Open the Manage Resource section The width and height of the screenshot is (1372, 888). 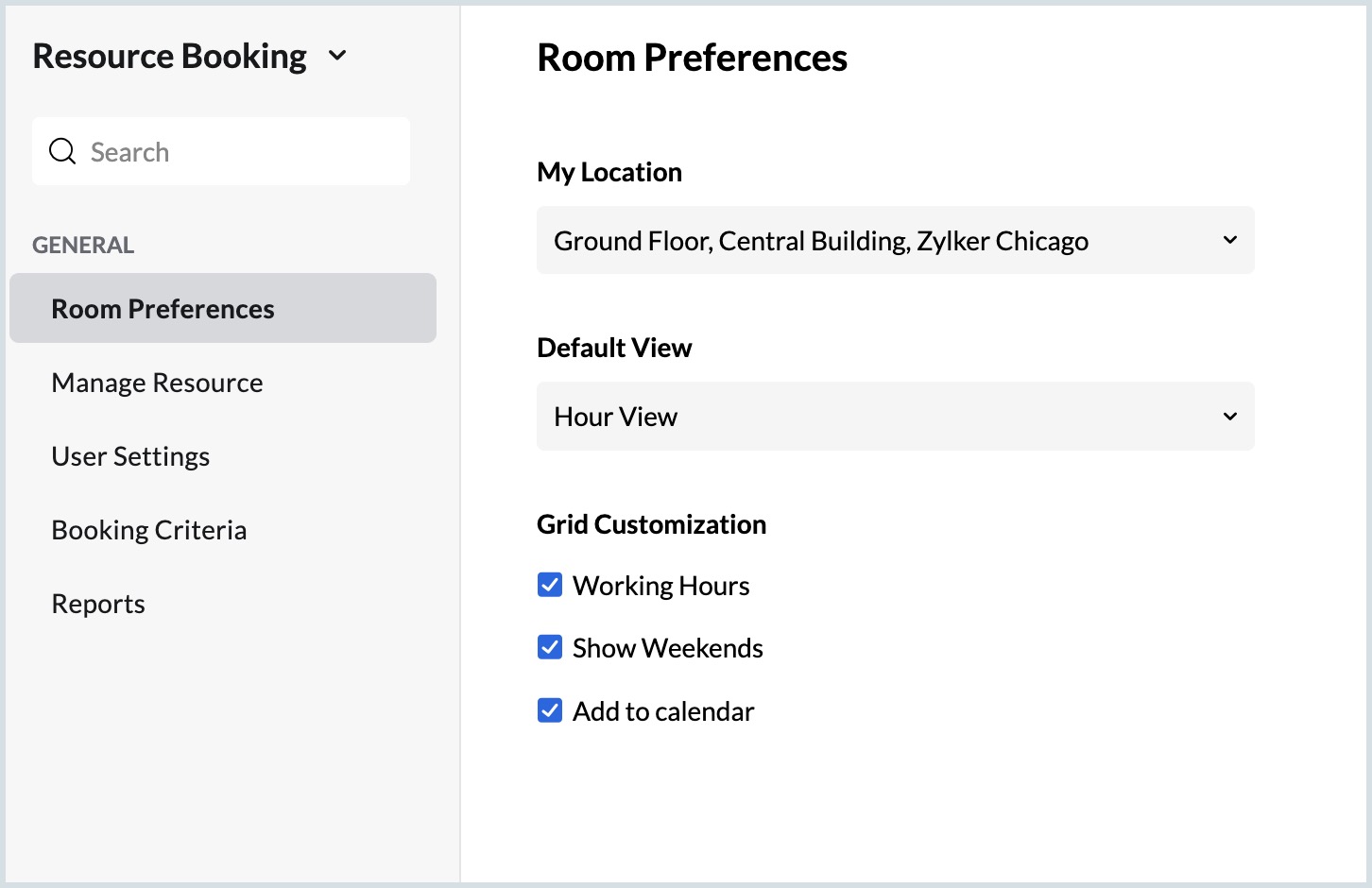click(157, 383)
